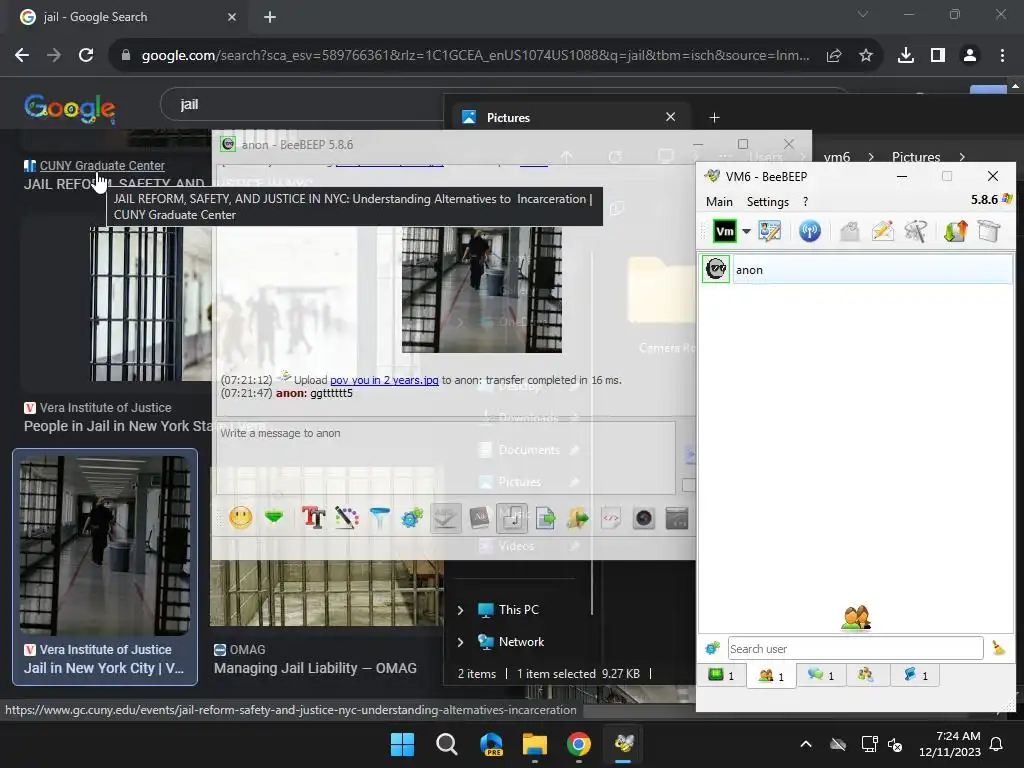
Task: Open user list options gear beside search
Action: (x=712, y=648)
